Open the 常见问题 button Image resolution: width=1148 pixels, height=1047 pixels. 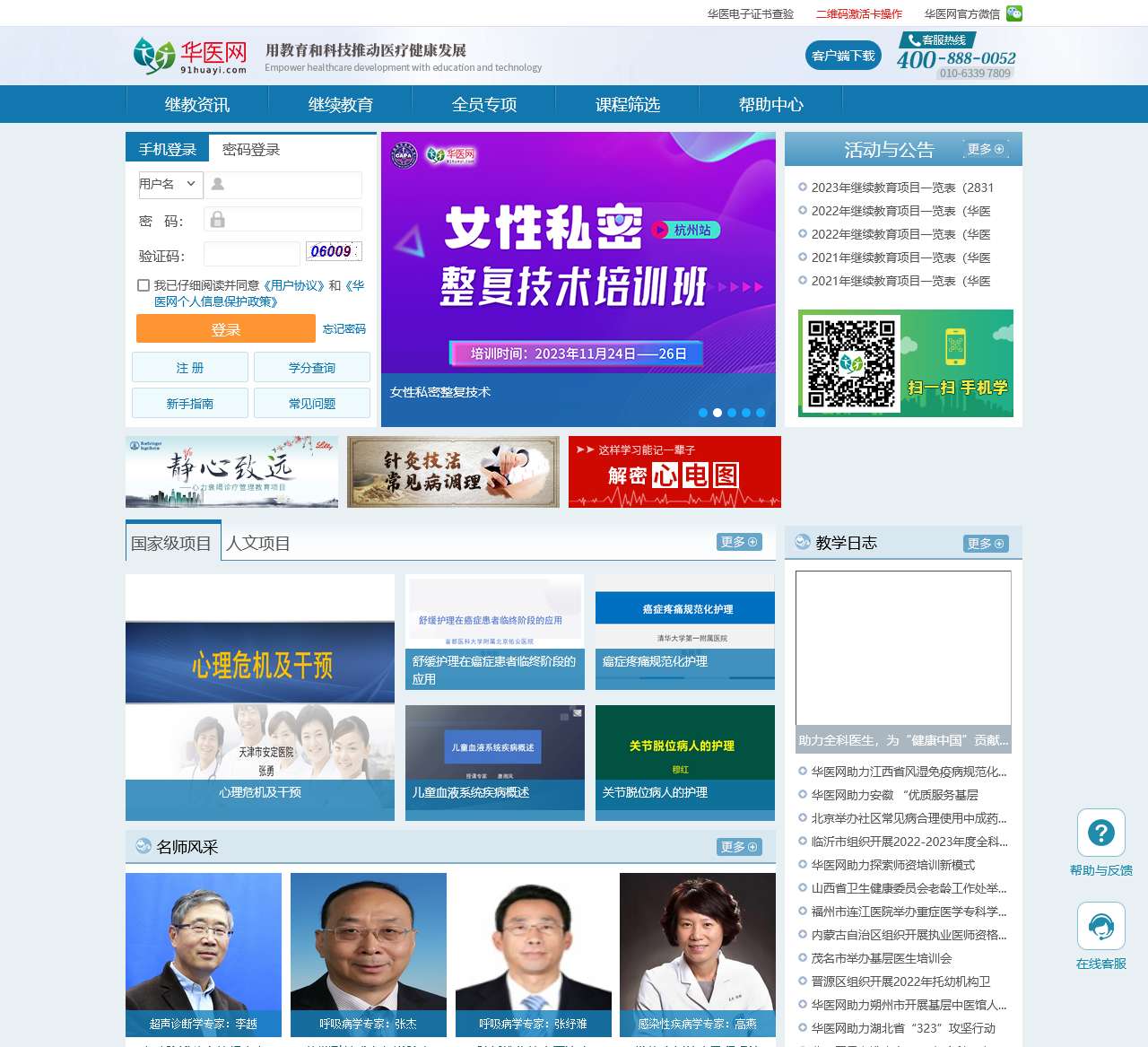pos(312,404)
